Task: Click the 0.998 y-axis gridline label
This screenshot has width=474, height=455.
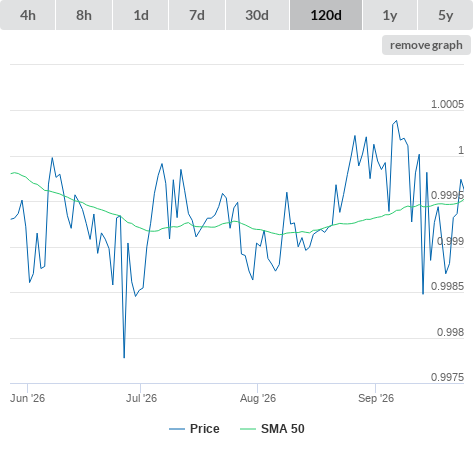Action: point(450,332)
